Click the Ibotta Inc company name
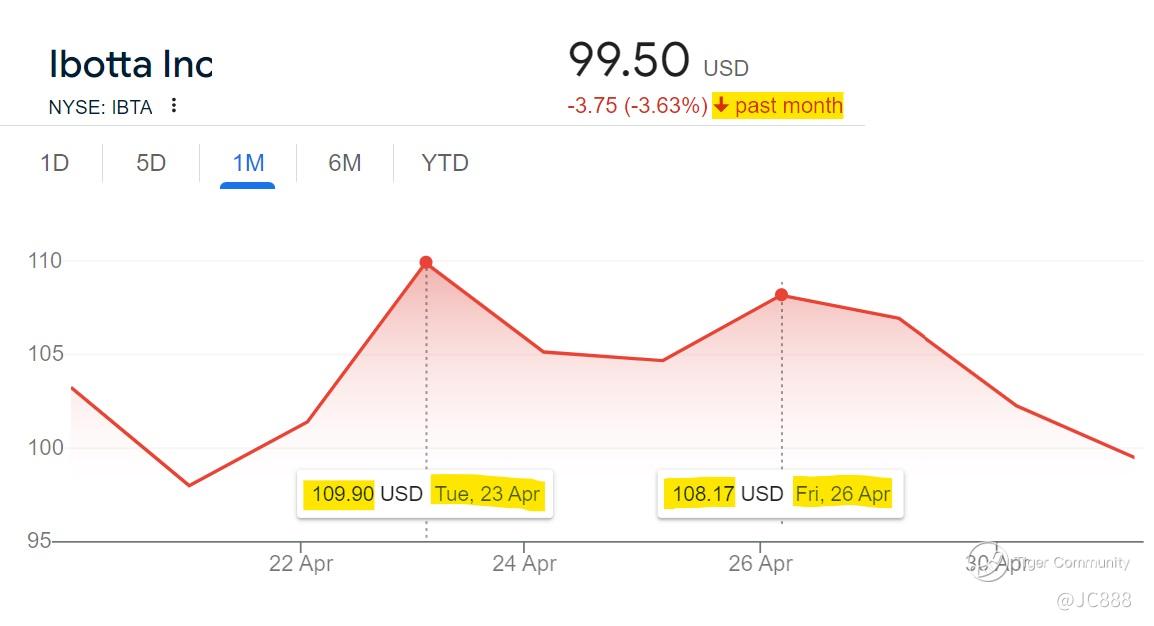1154x626 pixels. click(131, 64)
